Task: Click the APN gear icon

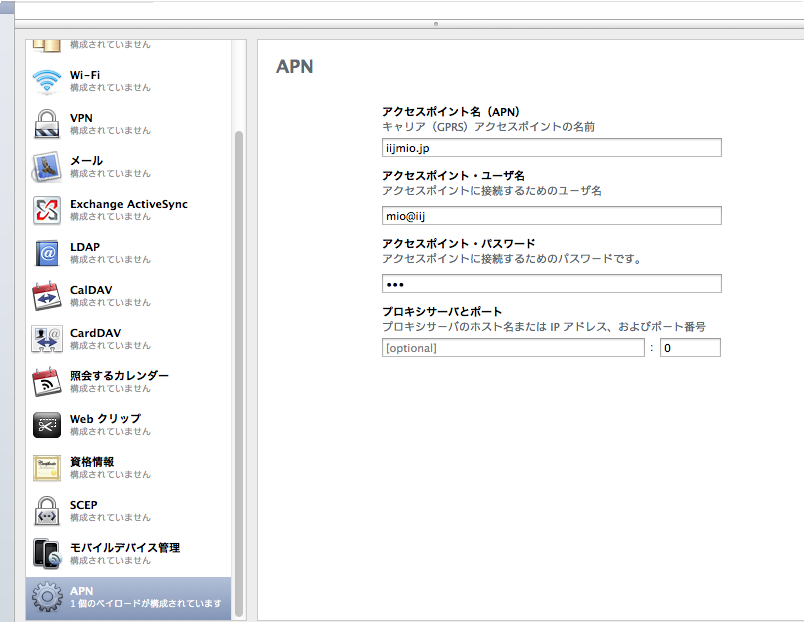Action: (47, 597)
